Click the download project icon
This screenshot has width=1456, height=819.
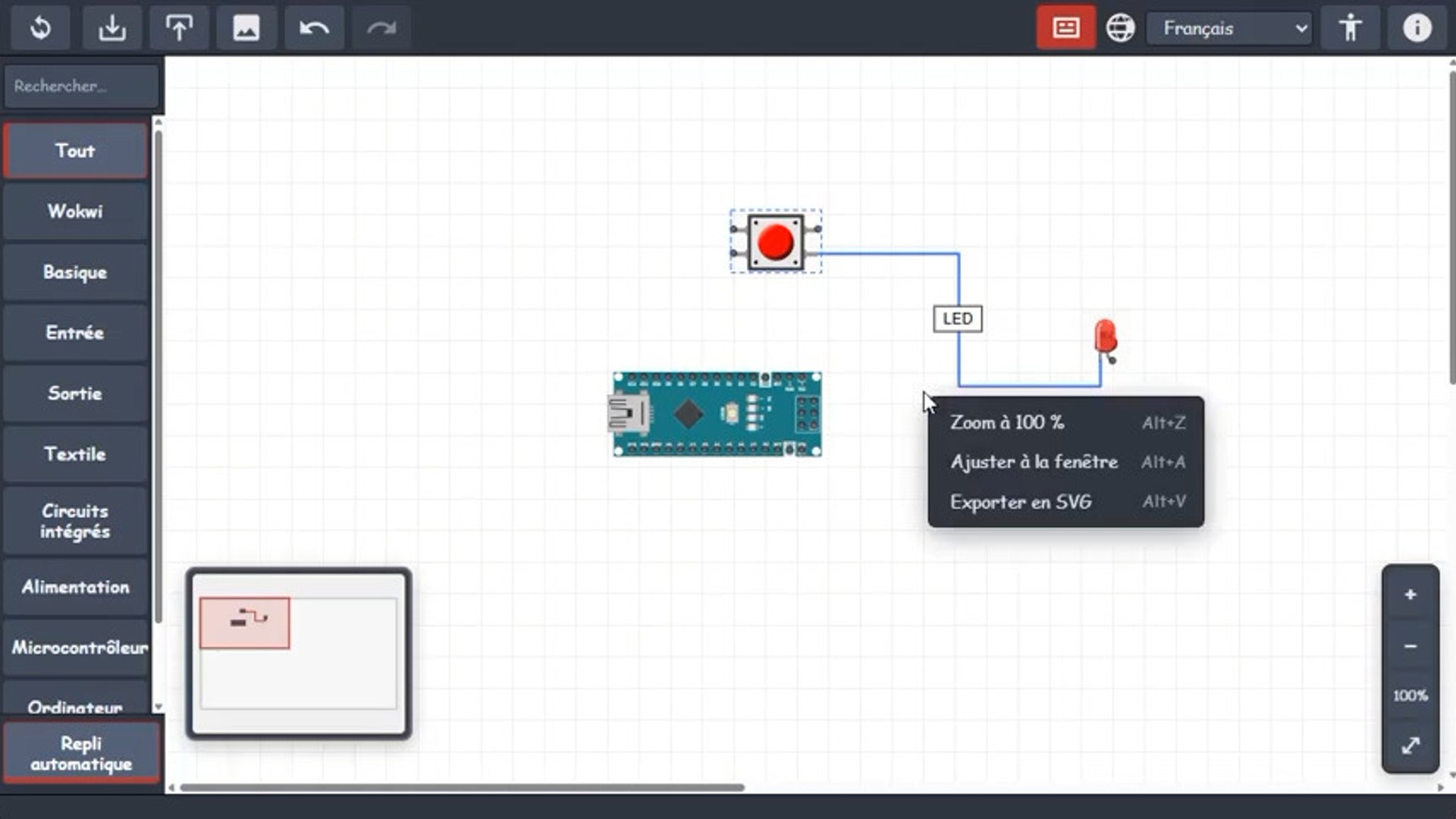pos(111,28)
